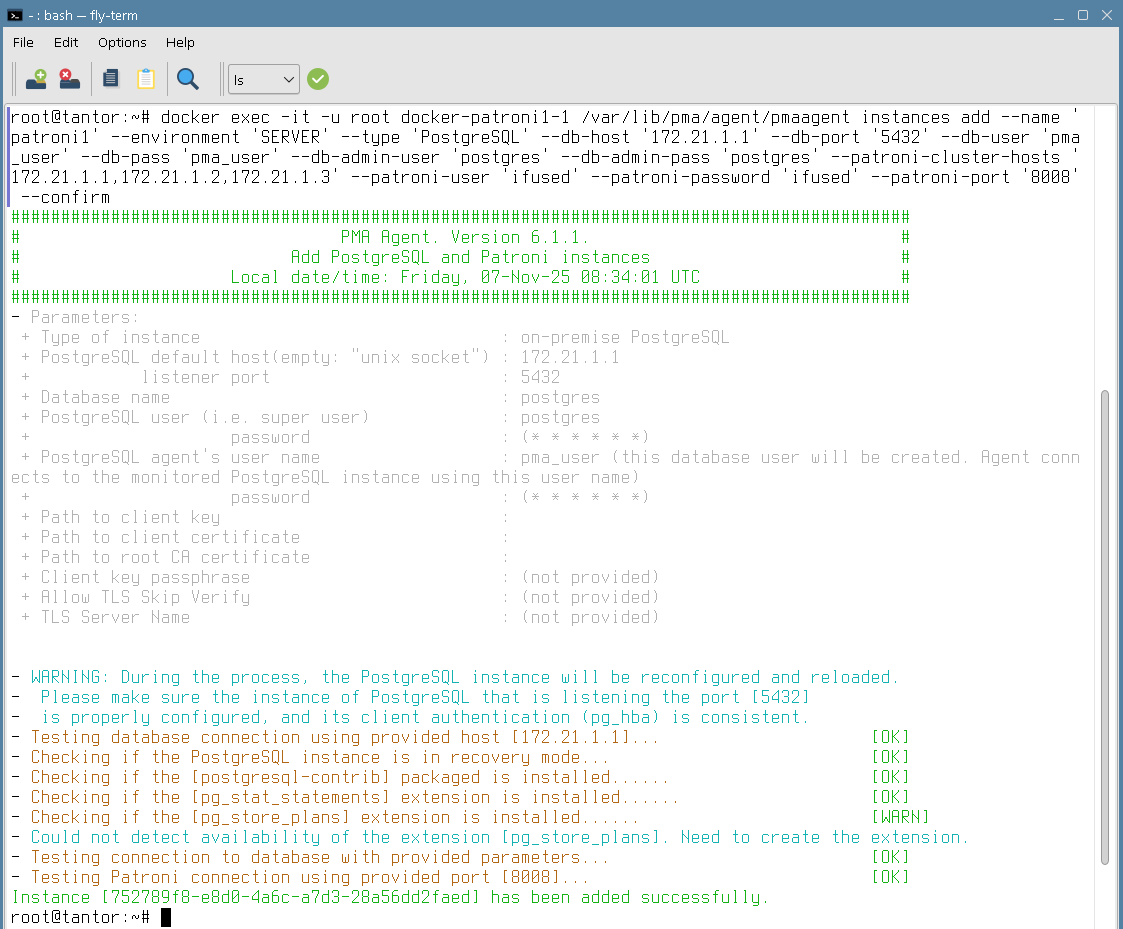The height and width of the screenshot is (929, 1123).
Task: Minimize the fly-term window
Action: 1060,15
